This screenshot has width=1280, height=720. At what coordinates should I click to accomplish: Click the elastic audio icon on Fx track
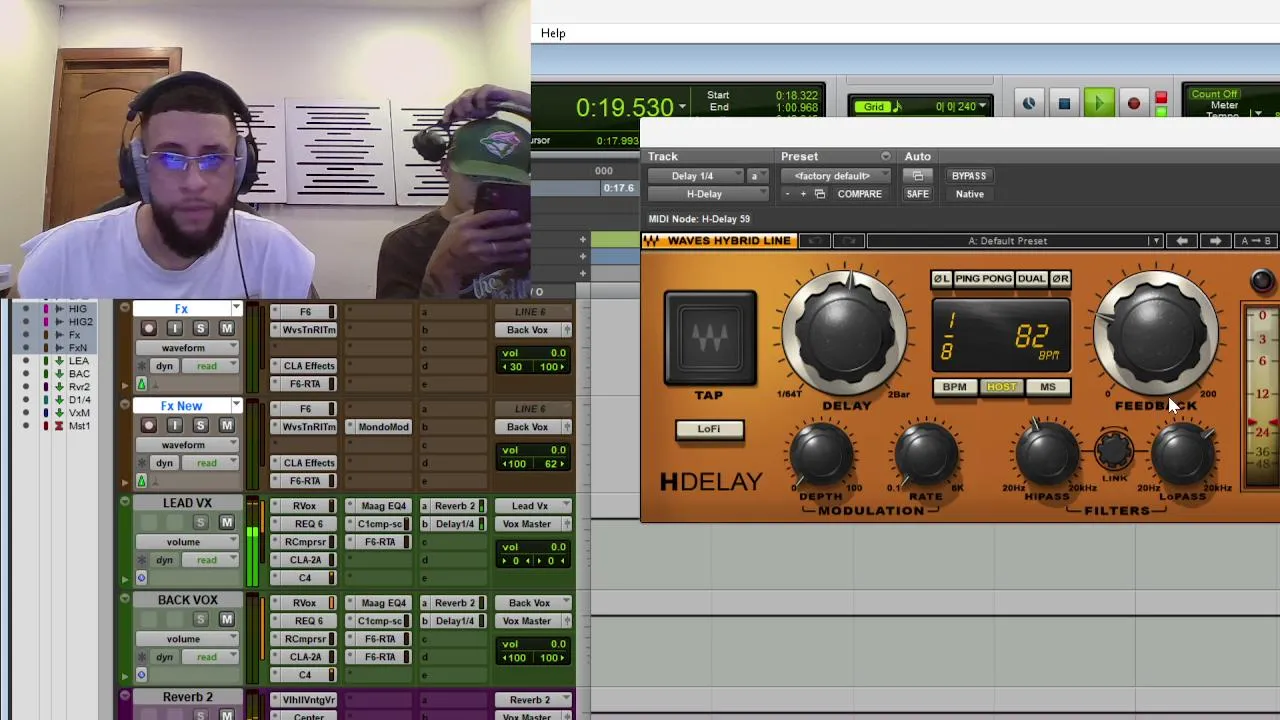coord(141,384)
